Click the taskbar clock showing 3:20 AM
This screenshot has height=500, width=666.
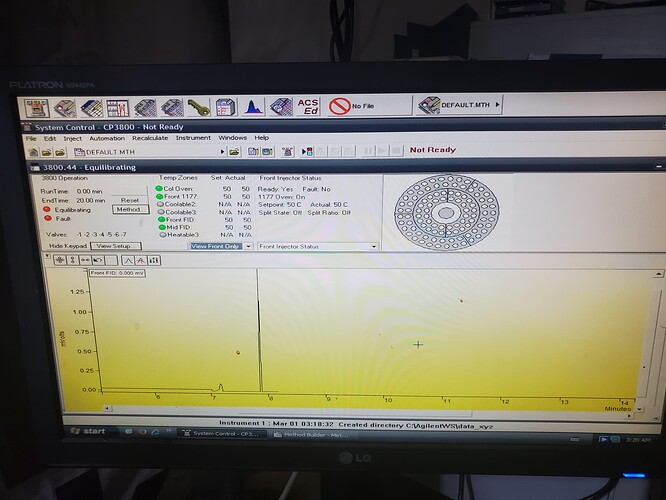(x=638, y=440)
